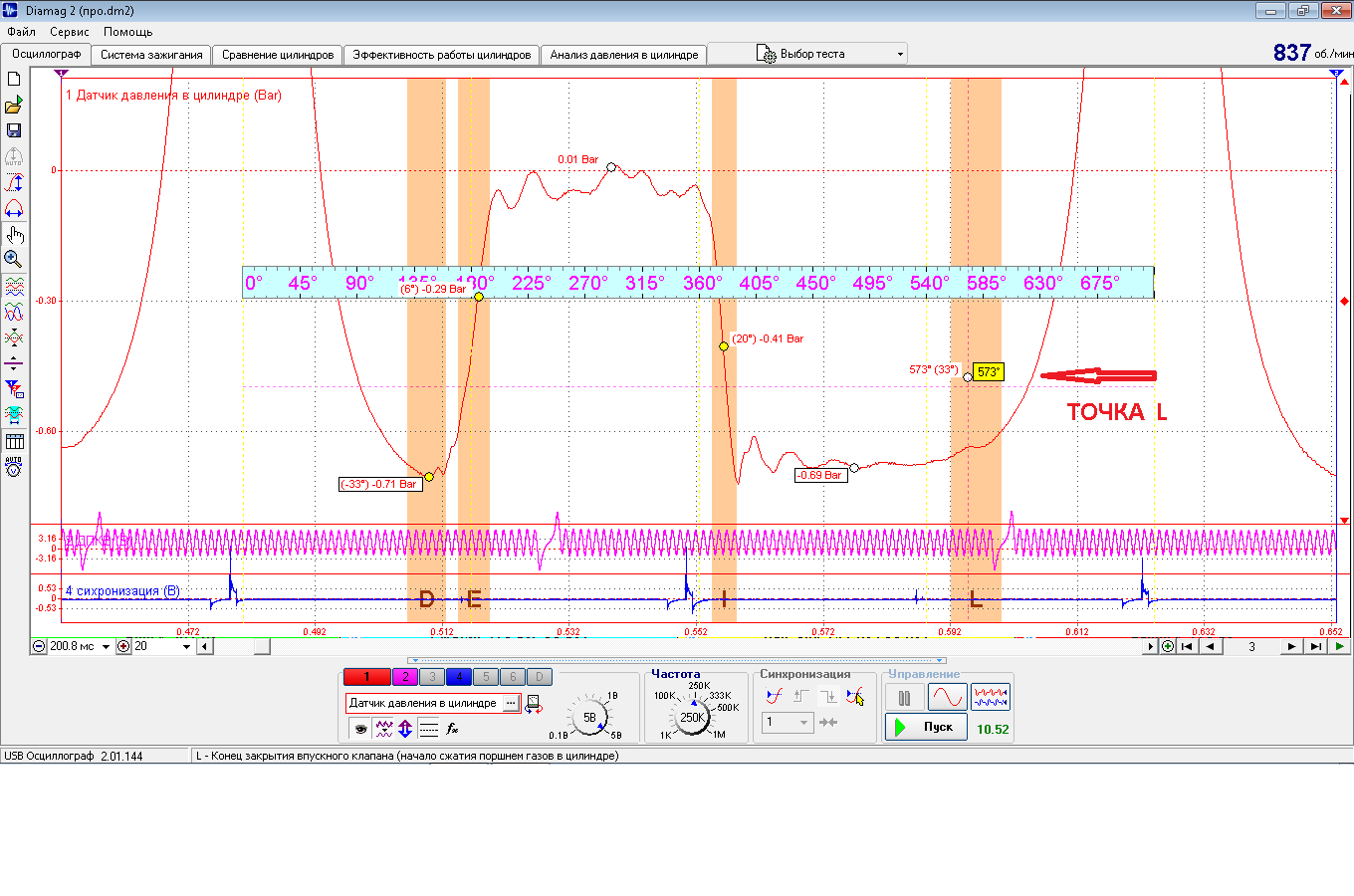Open a file with the folder icon
The width and height of the screenshot is (1354, 896).
click(14, 105)
